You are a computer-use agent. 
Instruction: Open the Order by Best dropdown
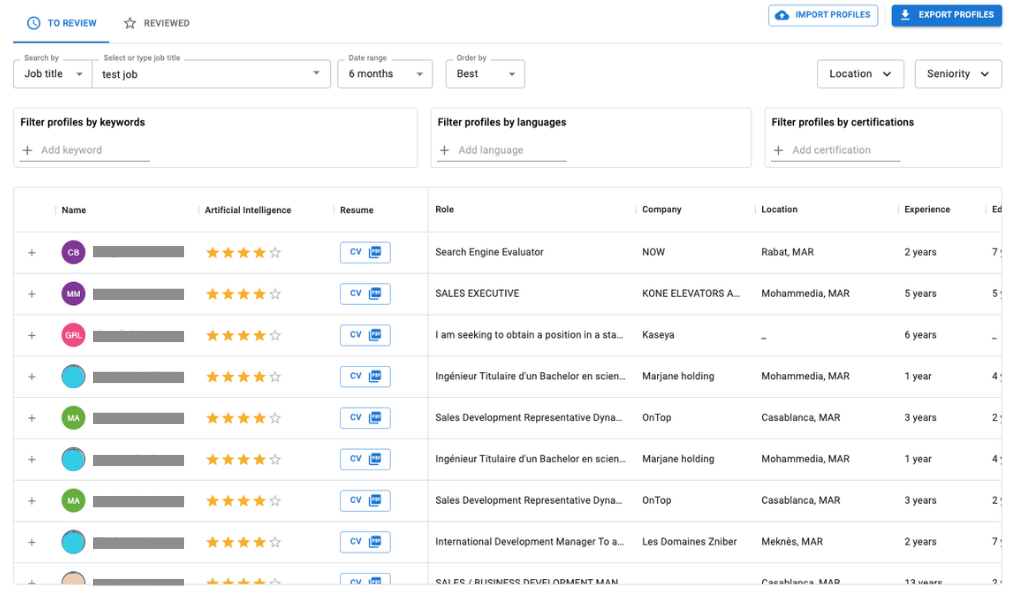485,73
